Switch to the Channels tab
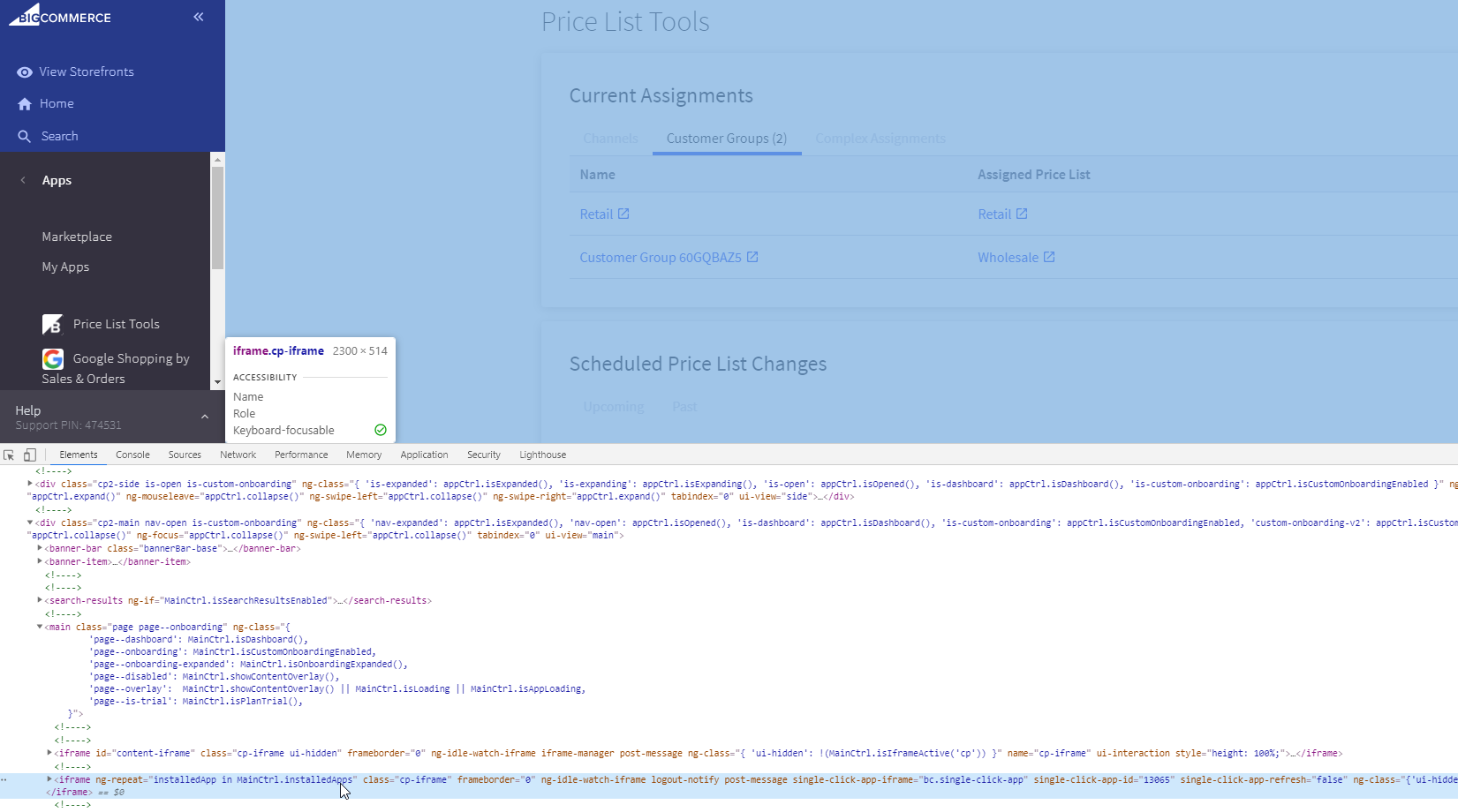Screen dimensions: 1458x812 point(610,139)
